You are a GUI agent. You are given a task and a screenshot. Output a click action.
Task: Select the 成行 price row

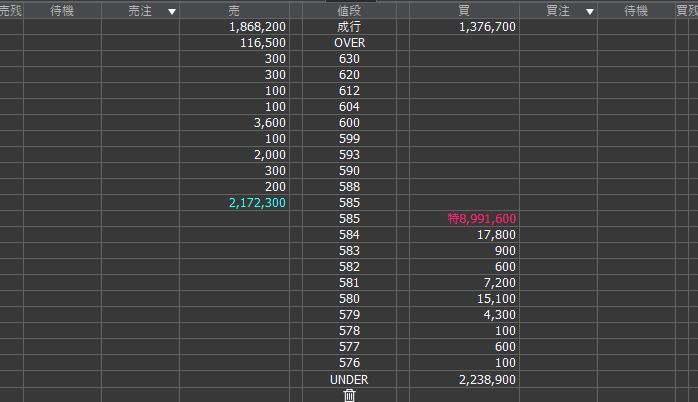click(x=349, y=27)
